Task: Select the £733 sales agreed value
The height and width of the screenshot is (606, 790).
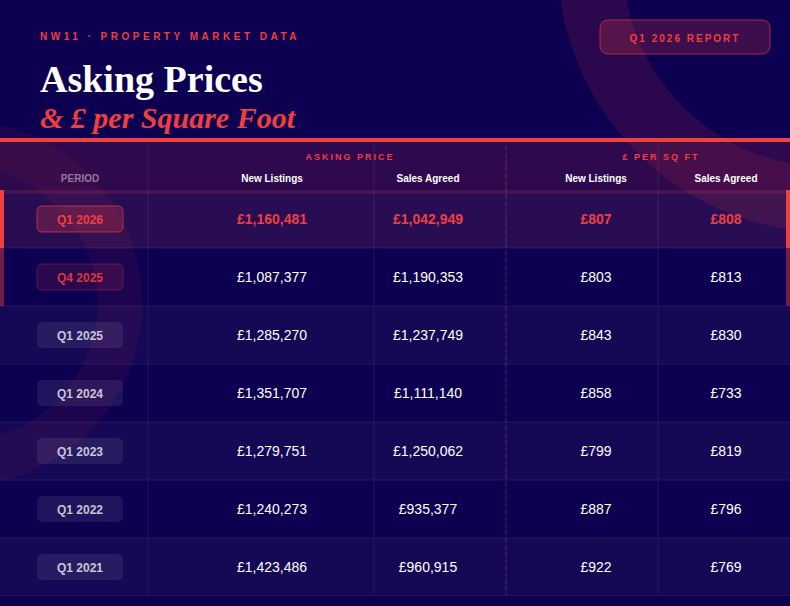Action: [726, 393]
